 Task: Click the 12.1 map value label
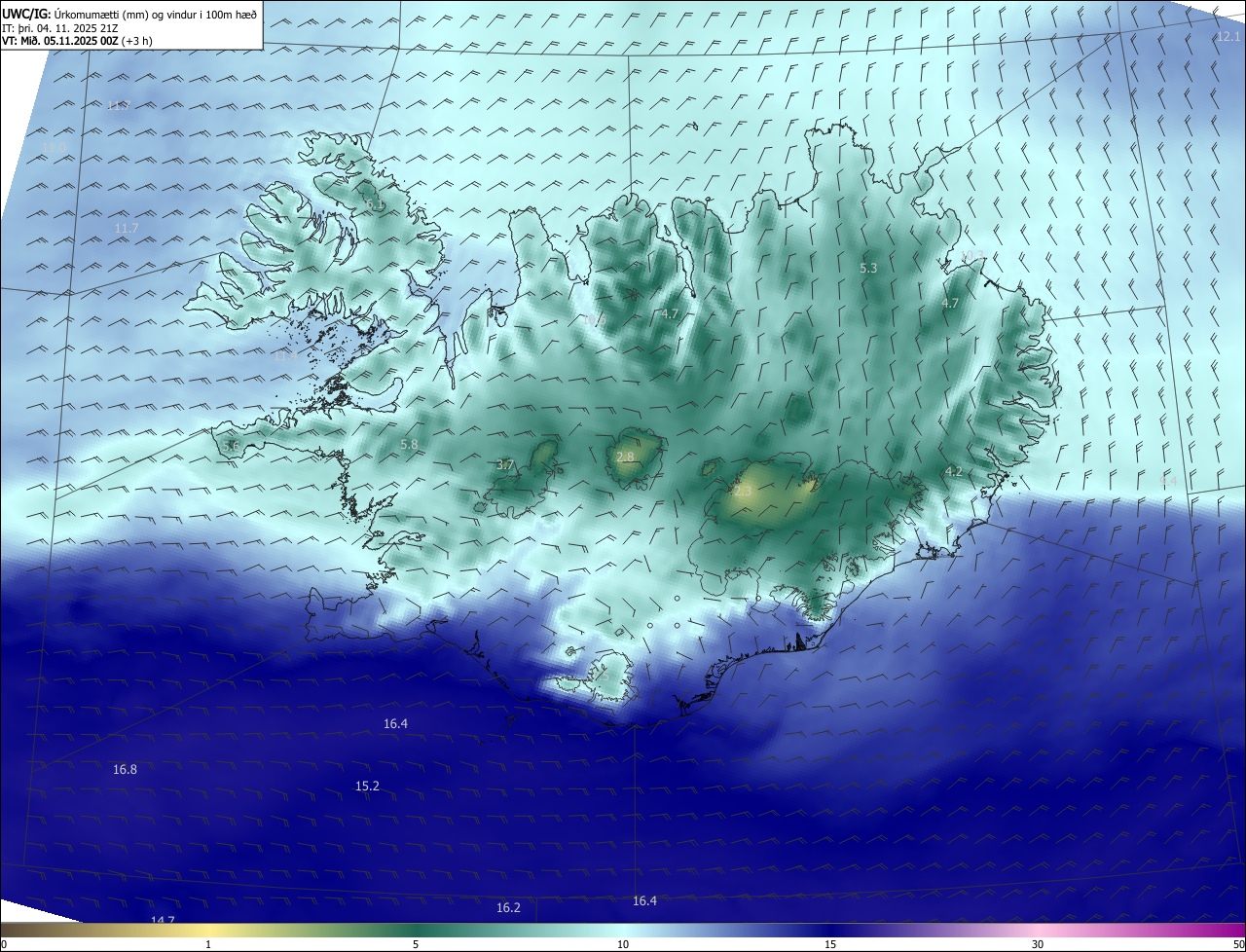[x=1229, y=37]
